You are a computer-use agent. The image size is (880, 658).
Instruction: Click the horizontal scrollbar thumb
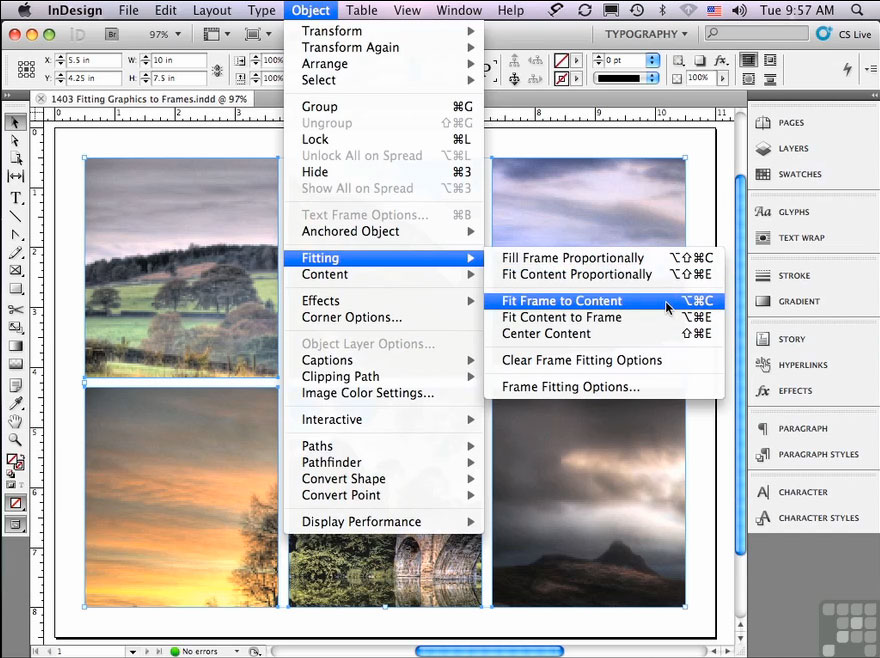click(489, 651)
